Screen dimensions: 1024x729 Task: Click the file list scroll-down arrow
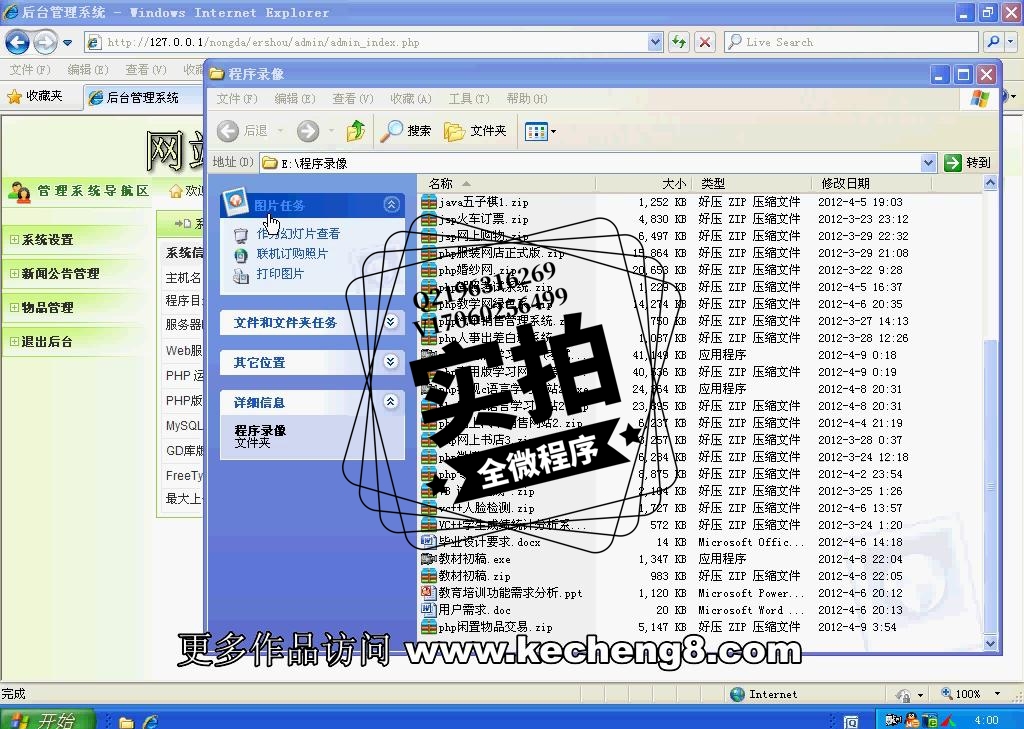coord(990,643)
